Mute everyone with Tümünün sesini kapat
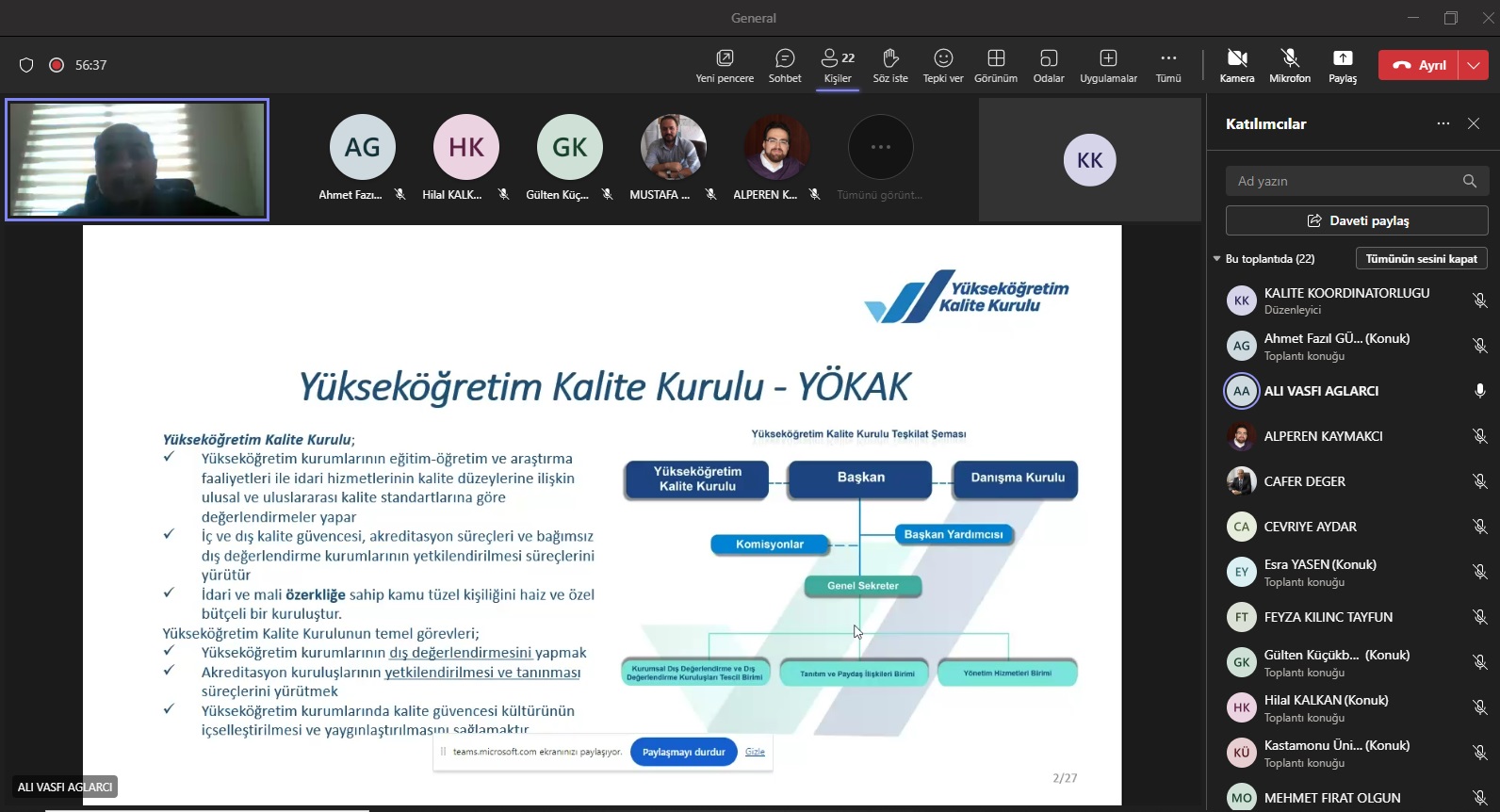The height and width of the screenshot is (812, 1500). (x=1422, y=258)
